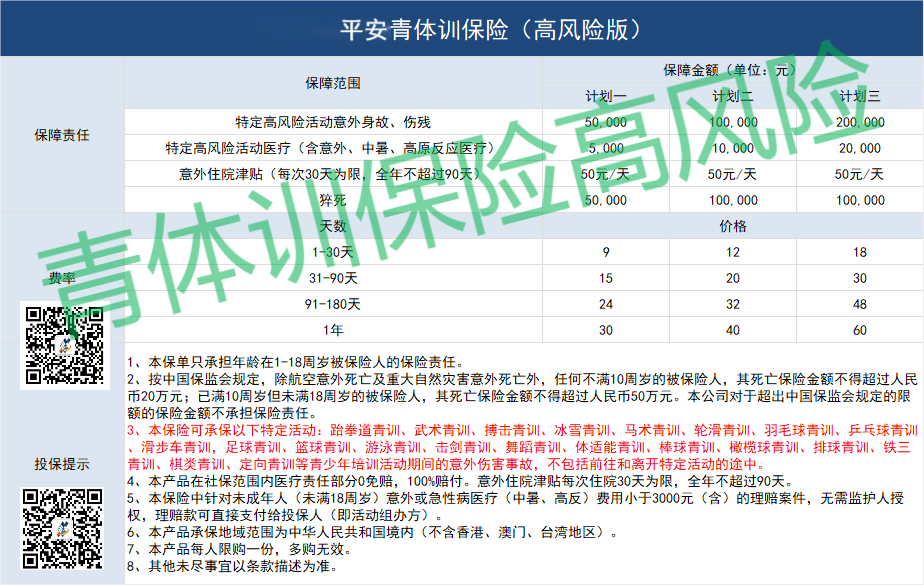Screen dimensions: 924x585
Task: Click note 4 about 社保范围内医疗责任
Action: point(463,481)
